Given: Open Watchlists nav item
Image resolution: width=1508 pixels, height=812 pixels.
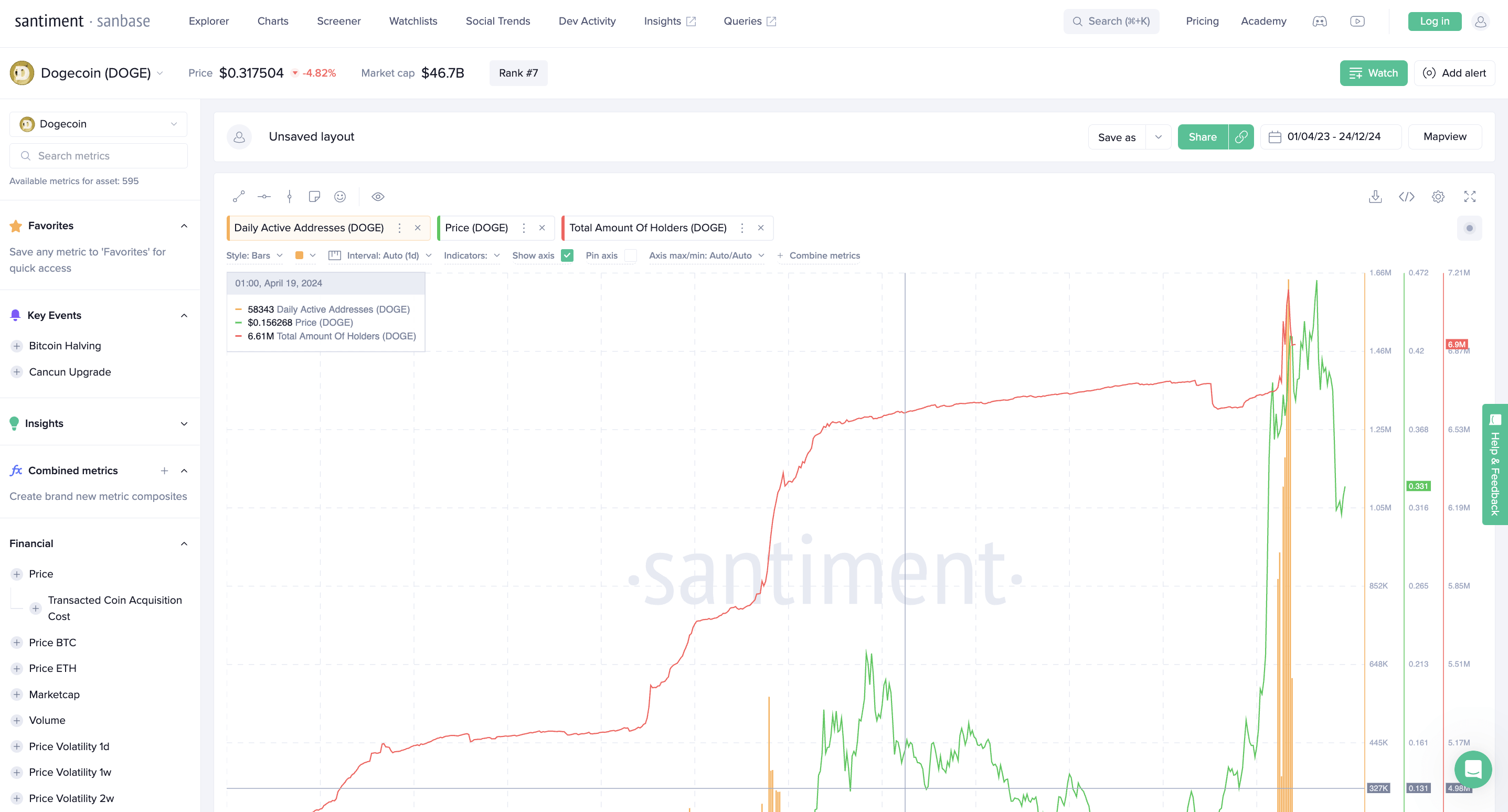Looking at the screenshot, I should click(x=413, y=21).
